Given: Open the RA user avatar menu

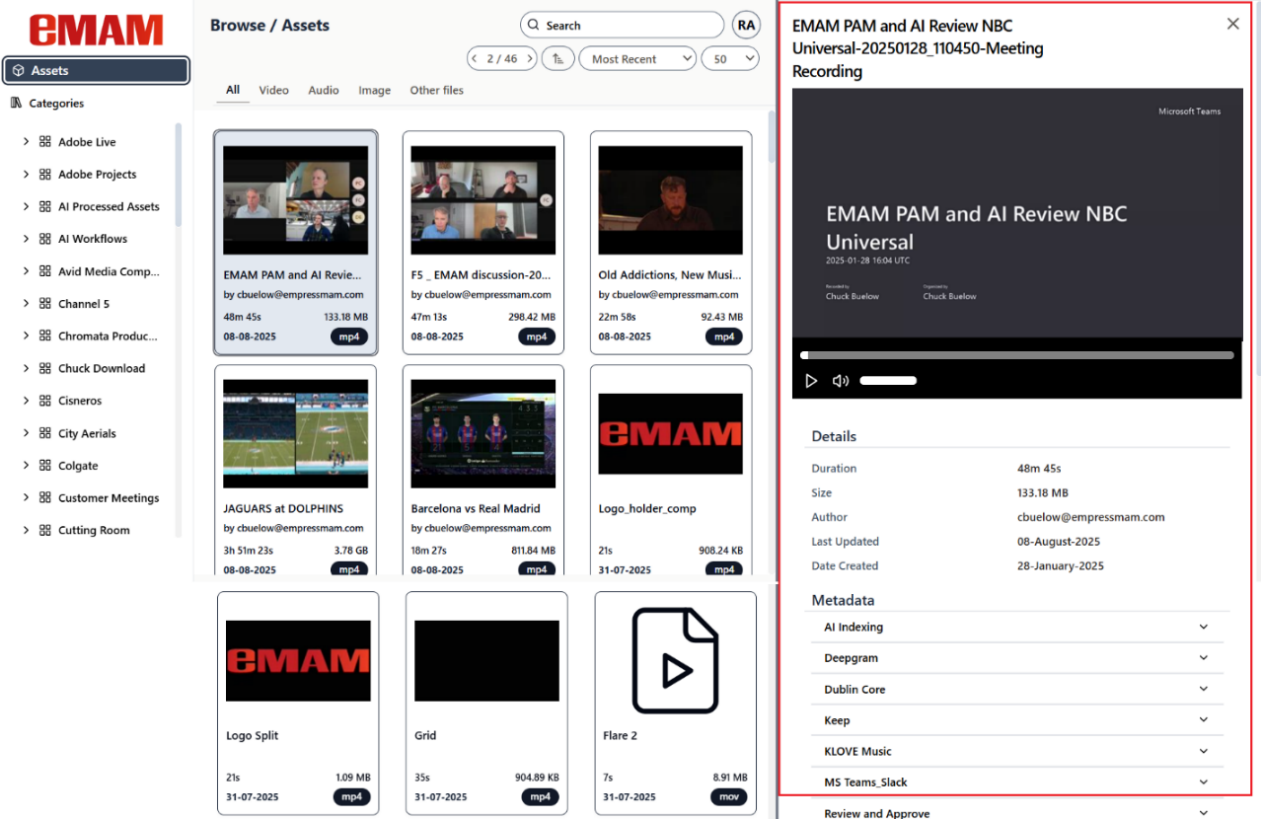Looking at the screenshot, I should coord(746,25).
